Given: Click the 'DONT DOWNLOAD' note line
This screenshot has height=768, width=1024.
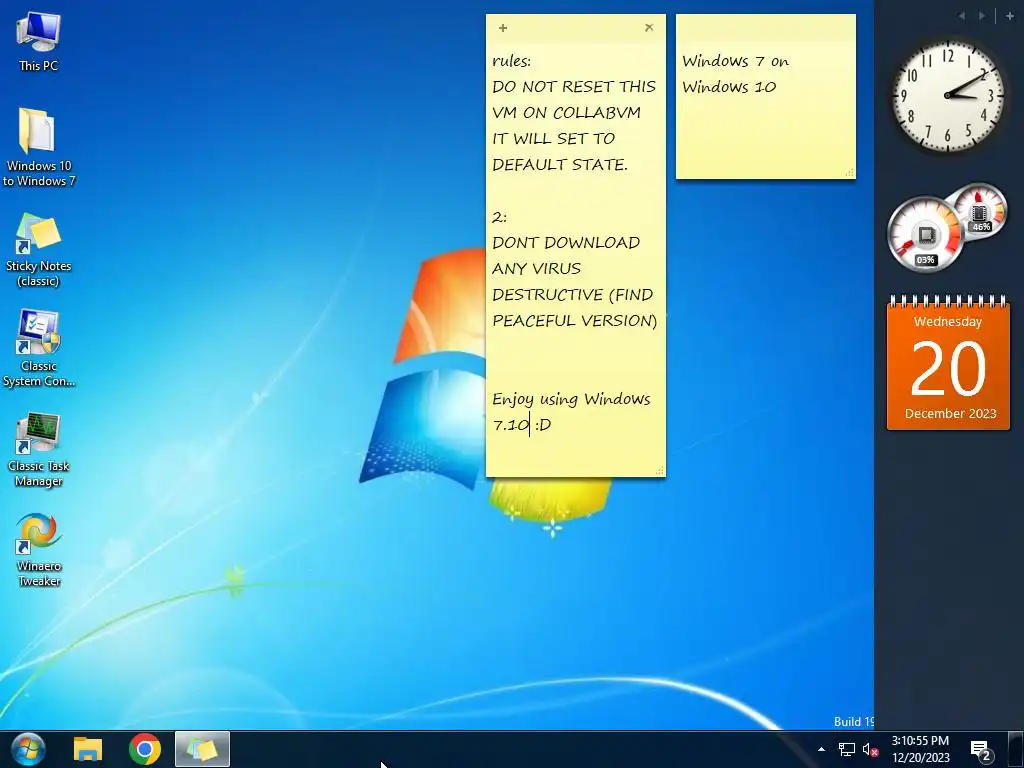Looking at the screenshot, I should [566, 243].
